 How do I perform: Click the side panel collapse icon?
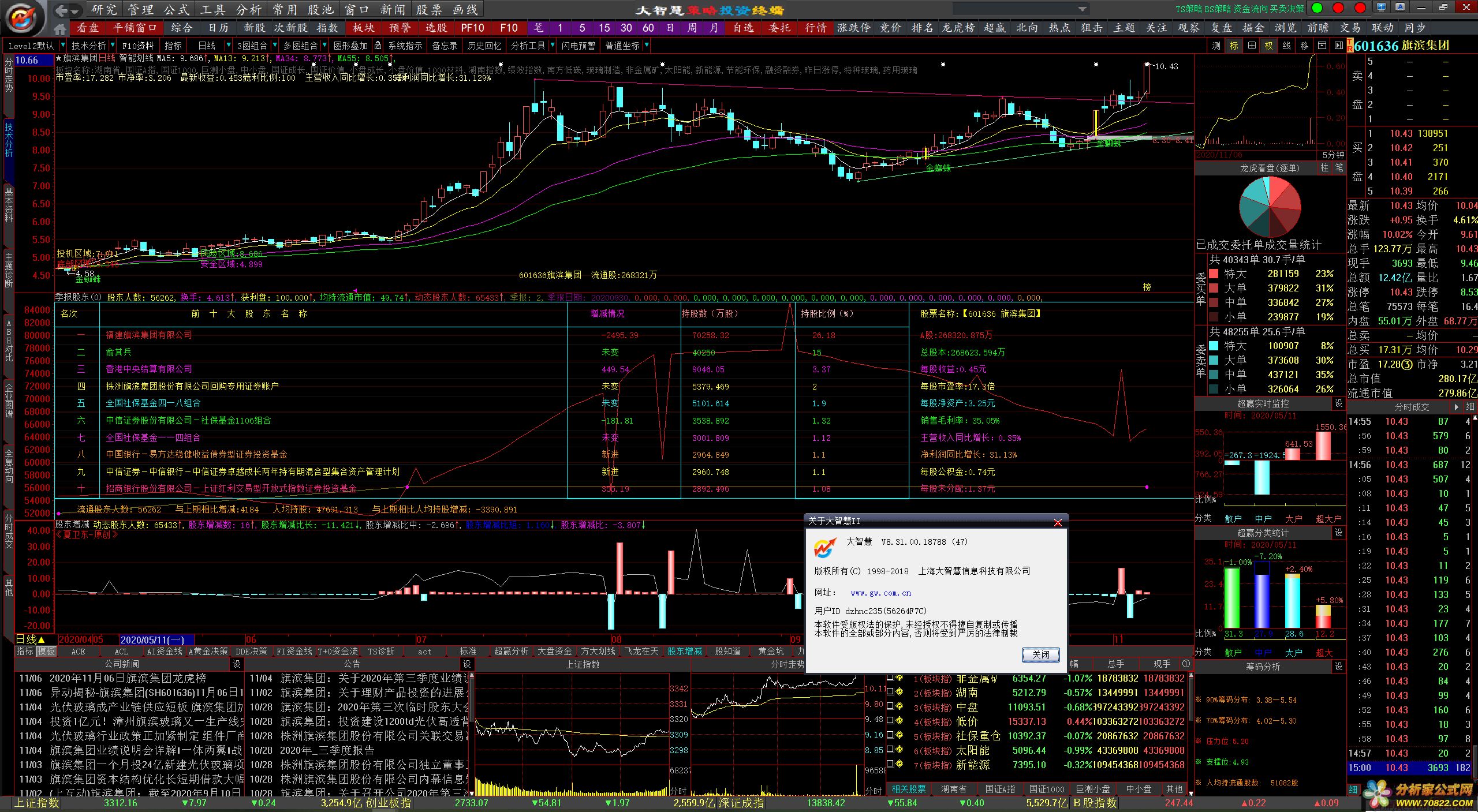click(x=1338, y=46)
